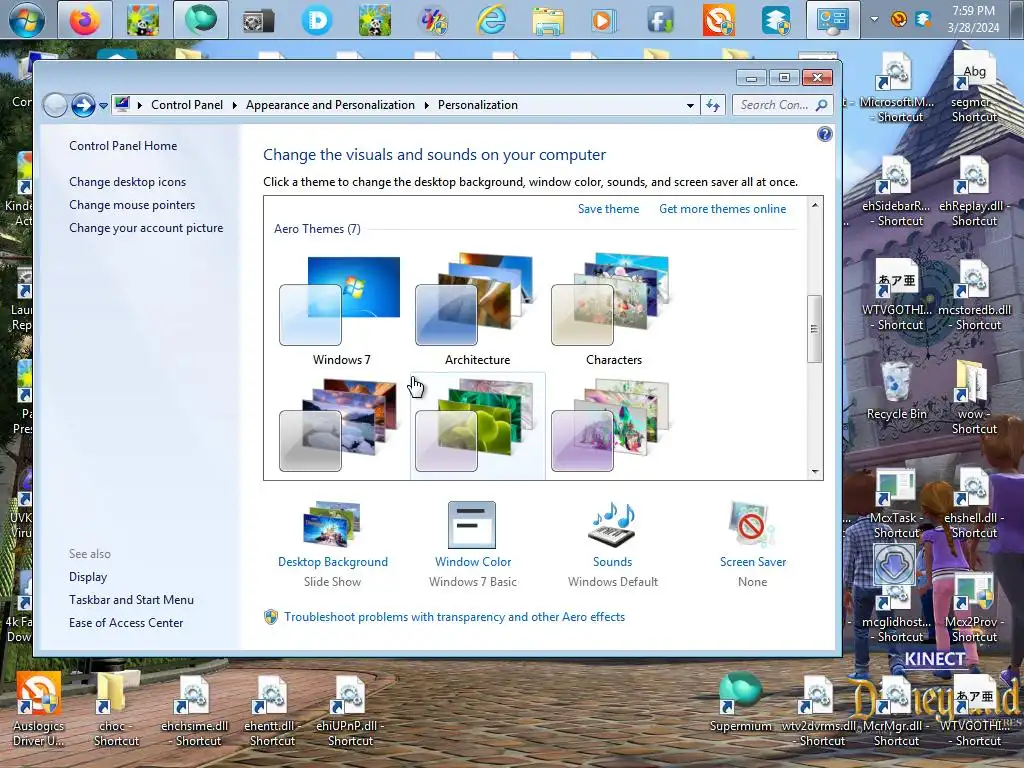Open ehshell.dll - Shortcut on desktop
Screen dimensions: 1024x768
coord(974,503)
